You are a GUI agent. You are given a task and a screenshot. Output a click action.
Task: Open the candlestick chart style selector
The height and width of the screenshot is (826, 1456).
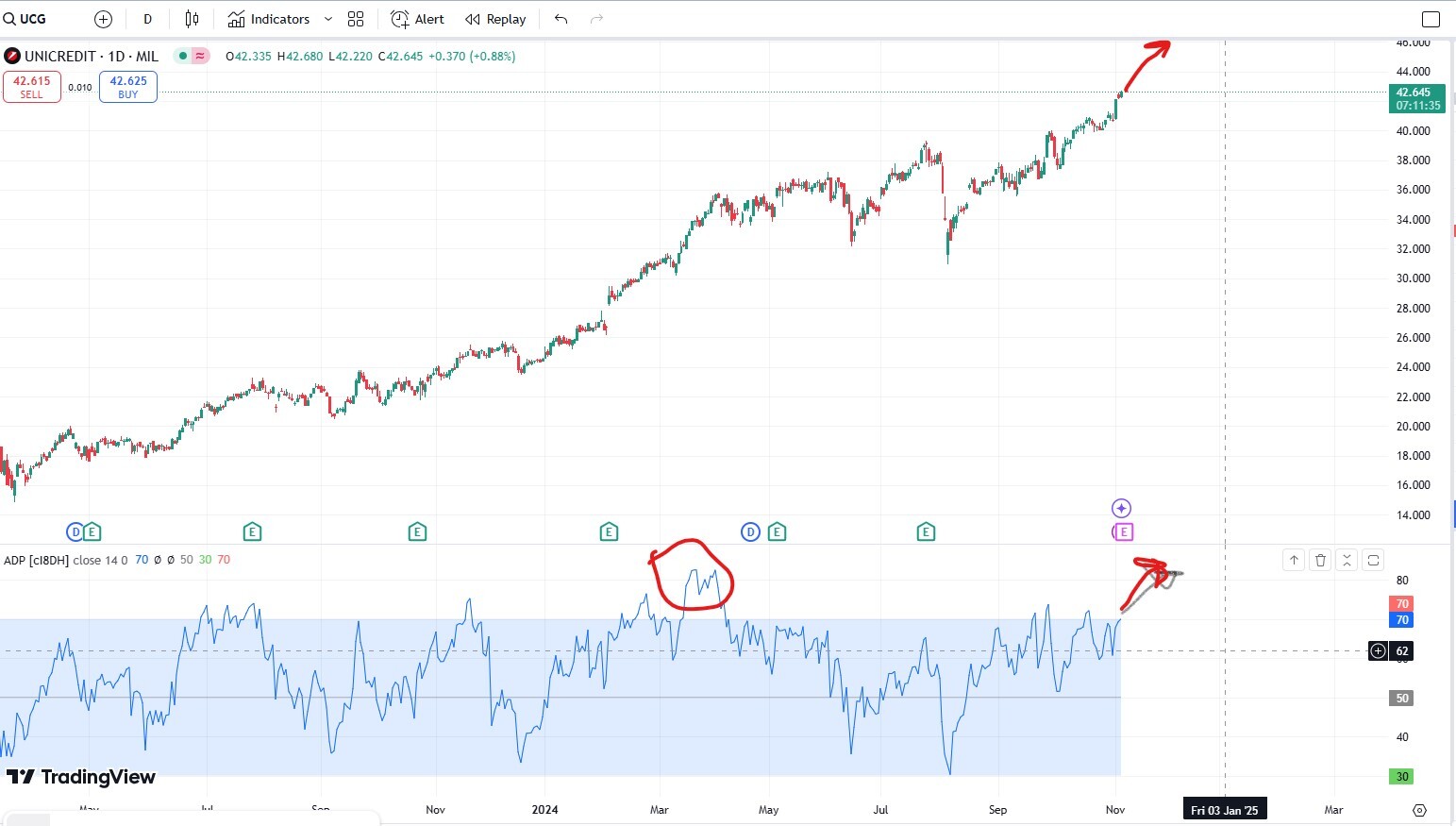[x=192, y=19]
